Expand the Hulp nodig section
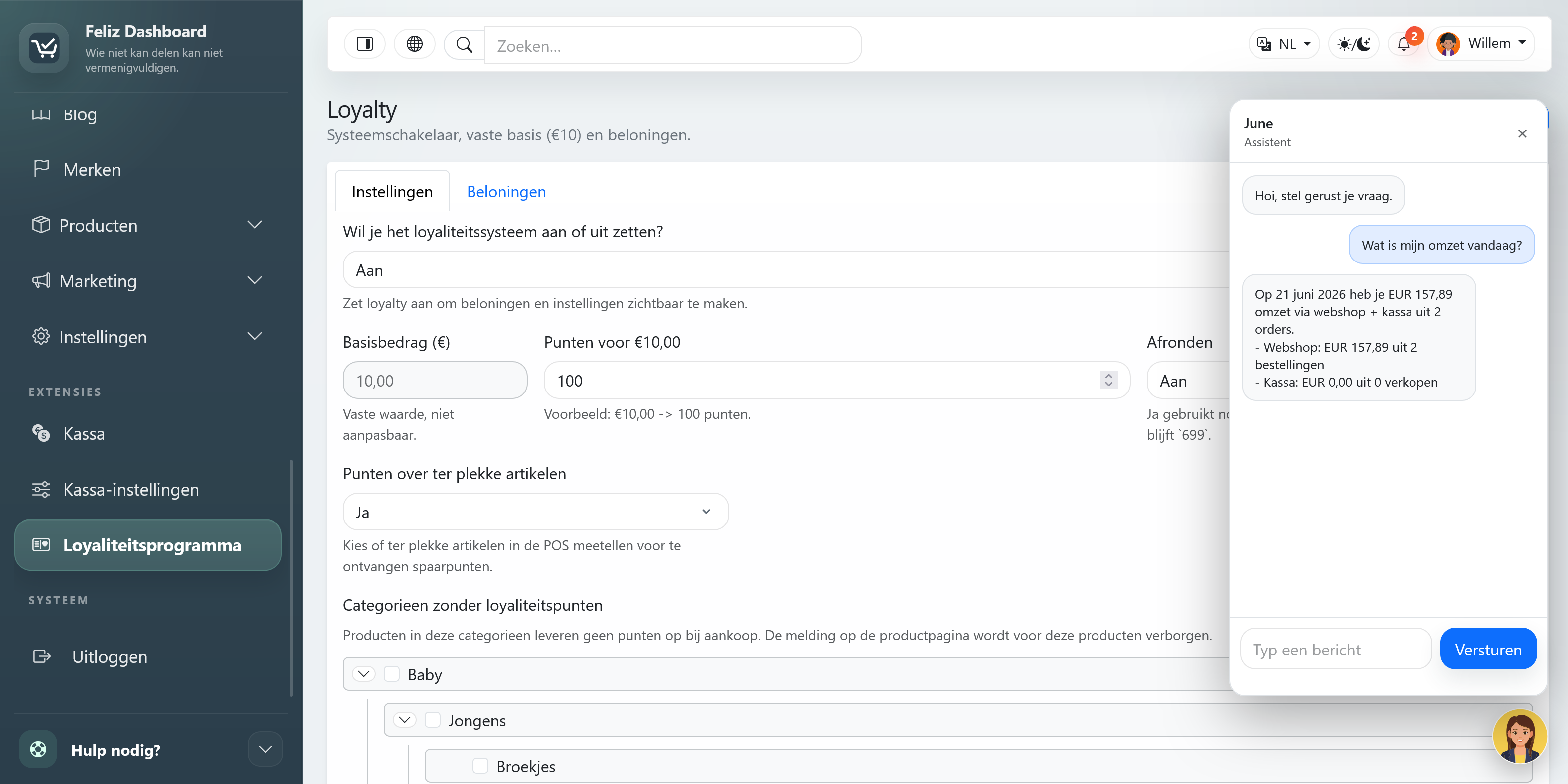Viewport: 1568px width, 784px height. pyautogui.click(x=265, y=749)
